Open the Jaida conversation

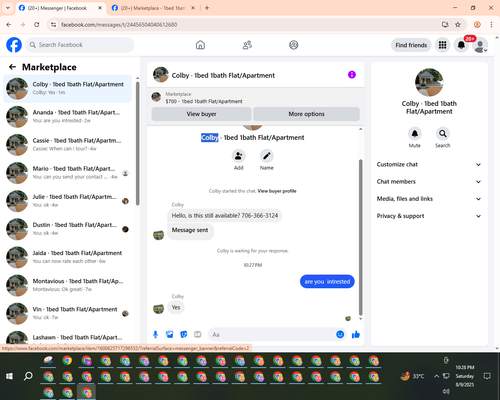point(67,257)
